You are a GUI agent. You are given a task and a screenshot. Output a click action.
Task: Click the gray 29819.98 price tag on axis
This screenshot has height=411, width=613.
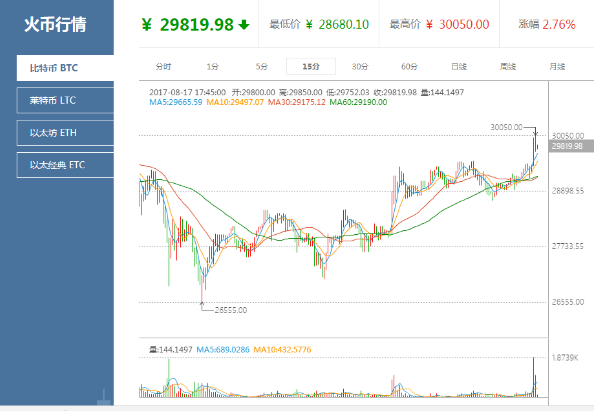571,146
